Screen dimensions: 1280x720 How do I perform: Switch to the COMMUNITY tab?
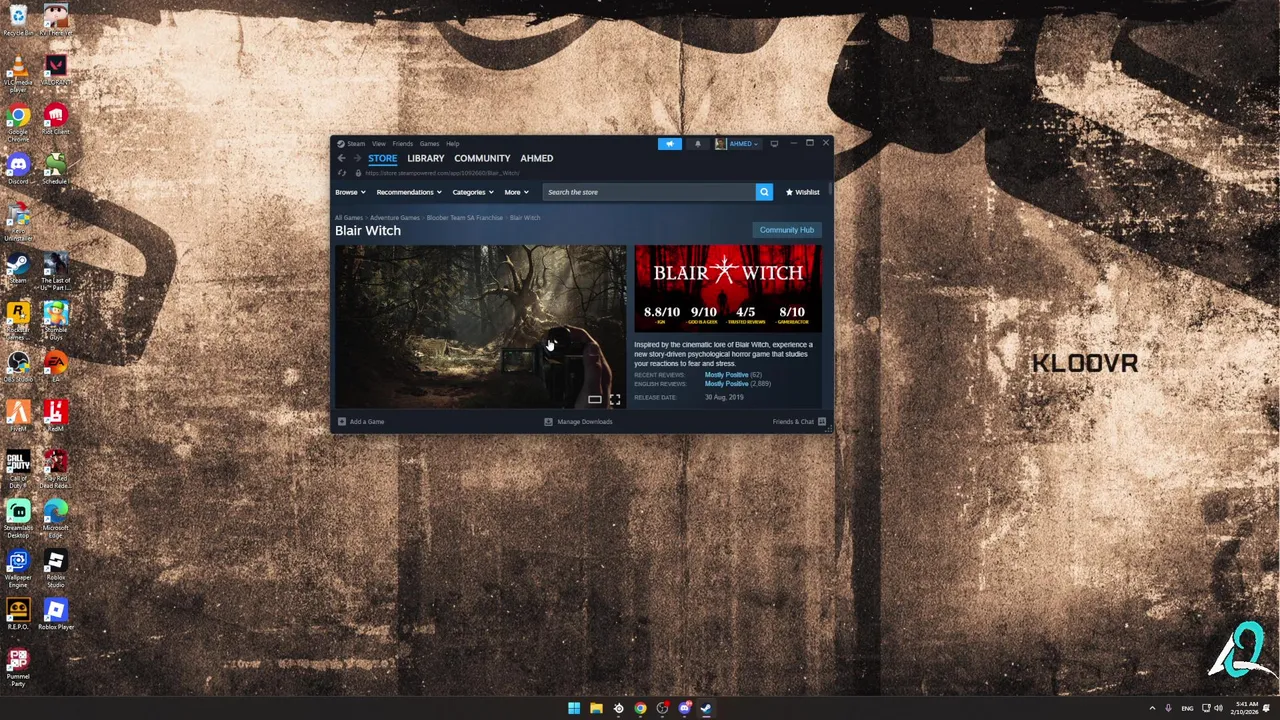[x=482, y=158]
